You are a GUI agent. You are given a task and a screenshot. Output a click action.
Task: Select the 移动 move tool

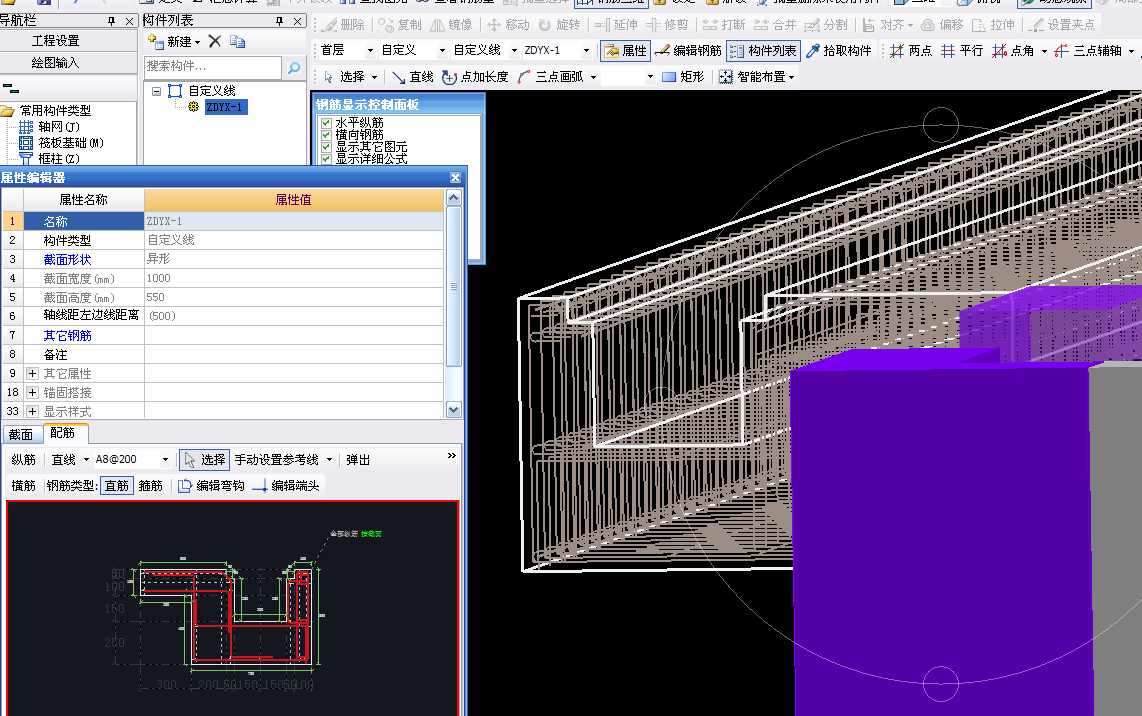(508, 25)
